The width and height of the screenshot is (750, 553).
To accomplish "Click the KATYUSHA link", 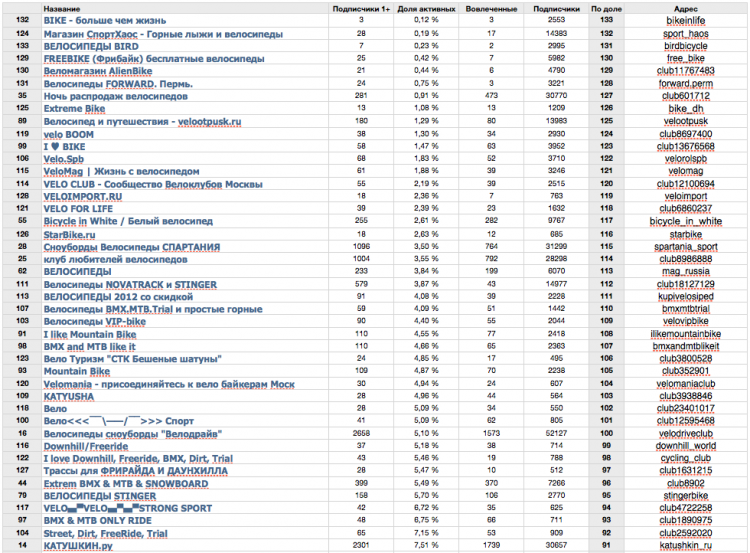I will coord(68,397).
